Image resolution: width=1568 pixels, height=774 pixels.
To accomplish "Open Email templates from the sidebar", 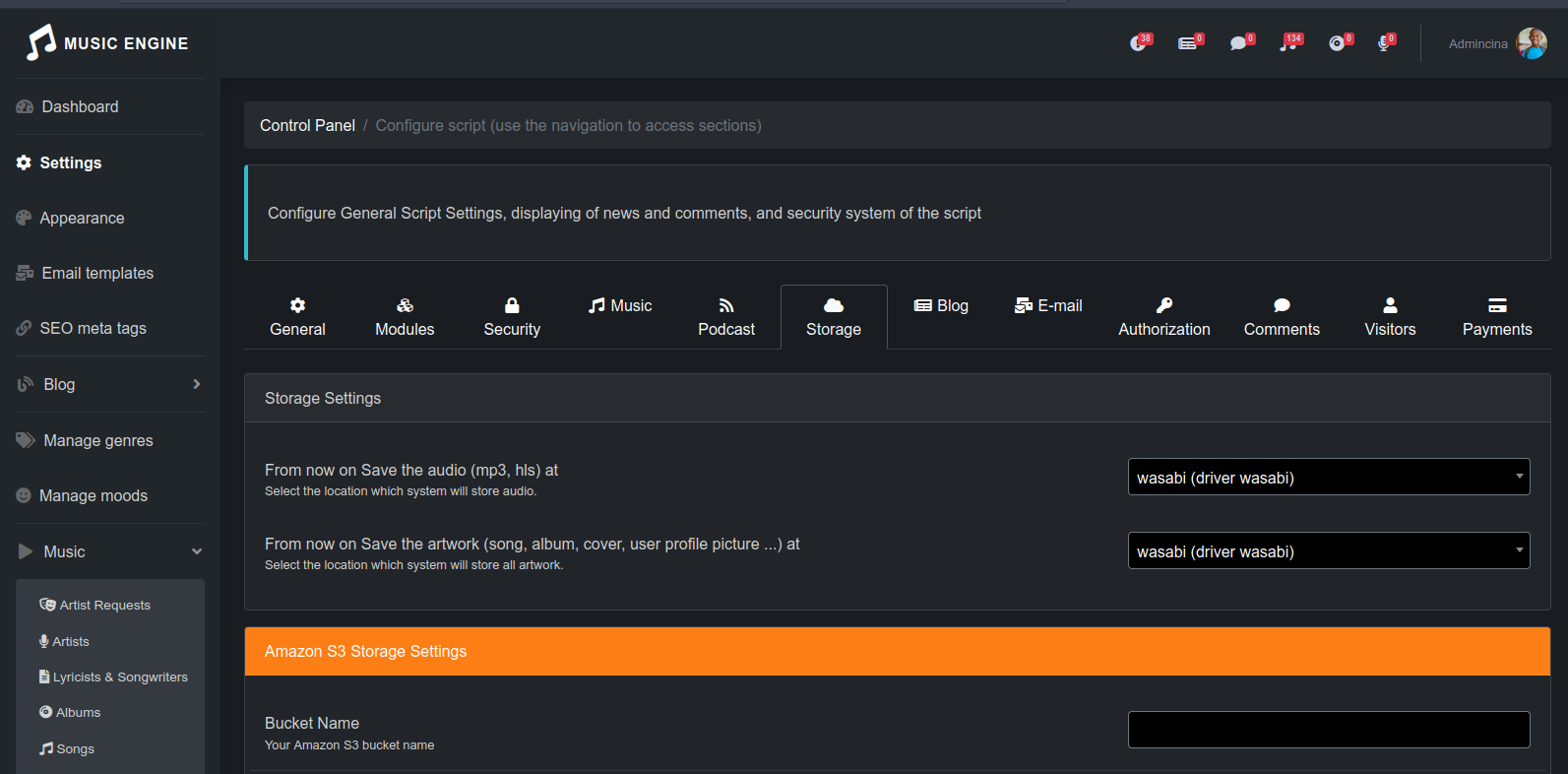I will pos(97,273).
